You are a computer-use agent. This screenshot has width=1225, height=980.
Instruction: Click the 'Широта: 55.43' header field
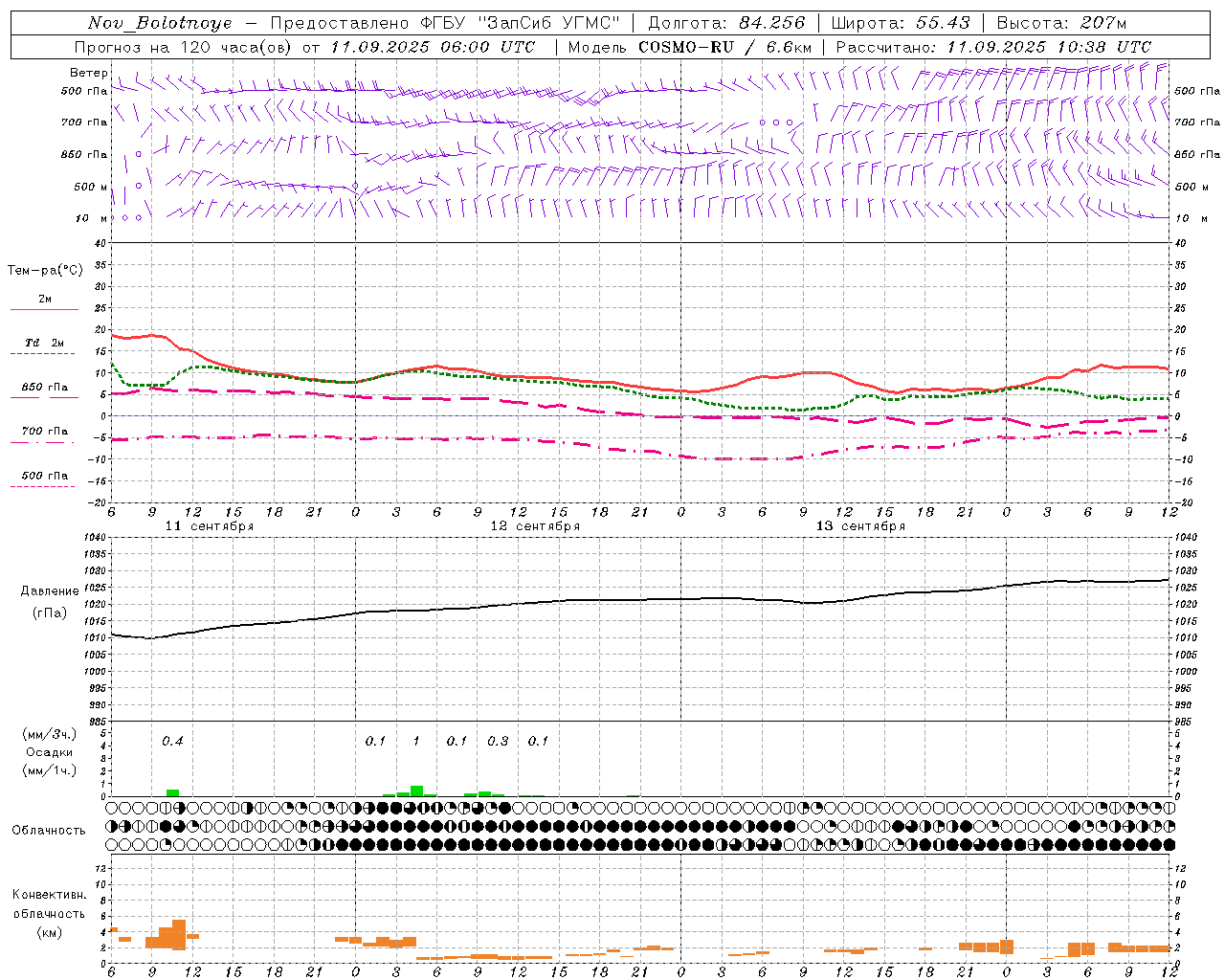click(x=901, y=23)
